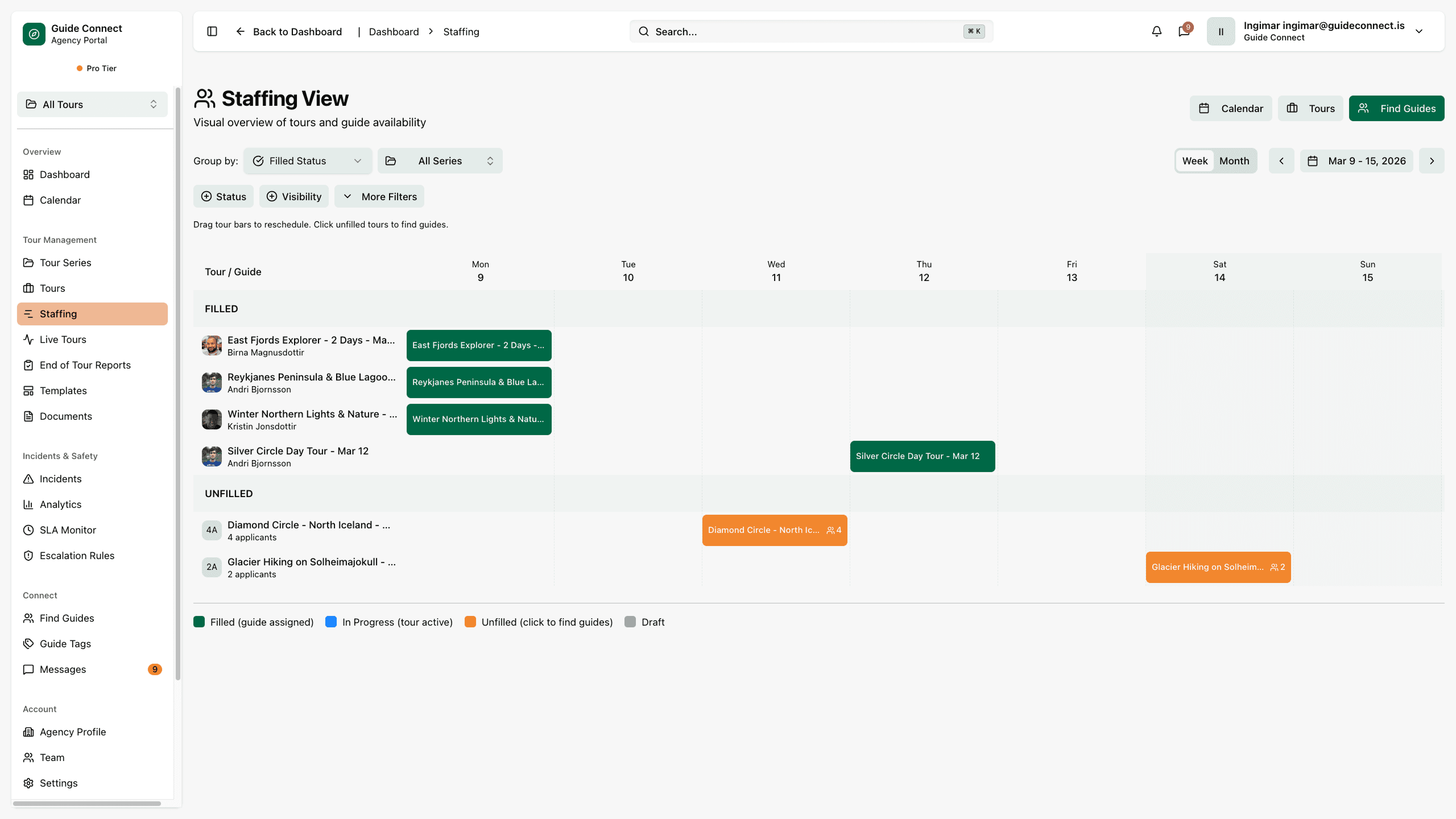
Task: Open Analytics in sidebar menu
Action: click(60, 504)
